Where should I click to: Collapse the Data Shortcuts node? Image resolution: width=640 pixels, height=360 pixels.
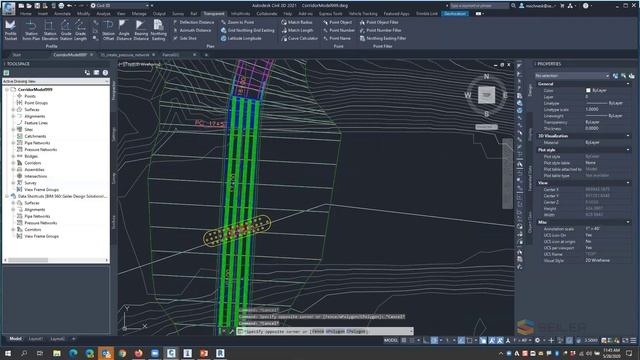[7, 196]
